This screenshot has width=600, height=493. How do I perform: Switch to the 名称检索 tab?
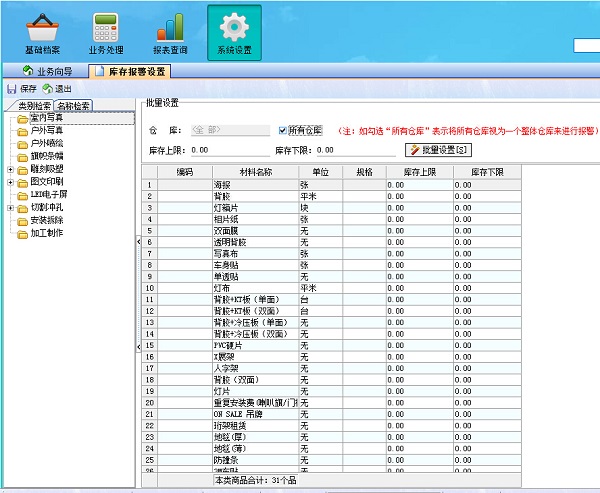click(x=74, y=105)
